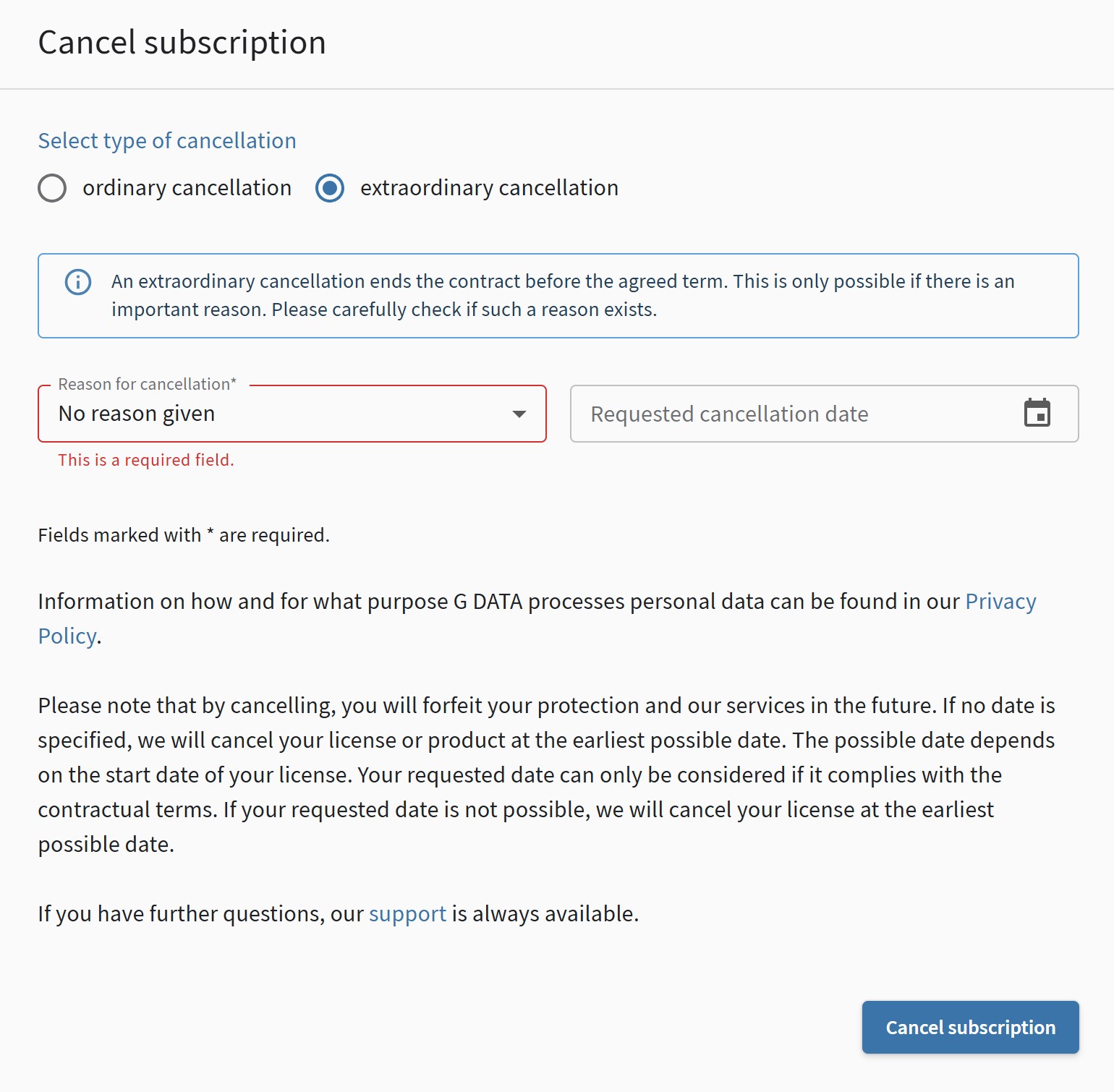Select the extraordinary cancellation radio button
The height and width of the screenshot is (1092, 1114).
(x=330, y=188)
